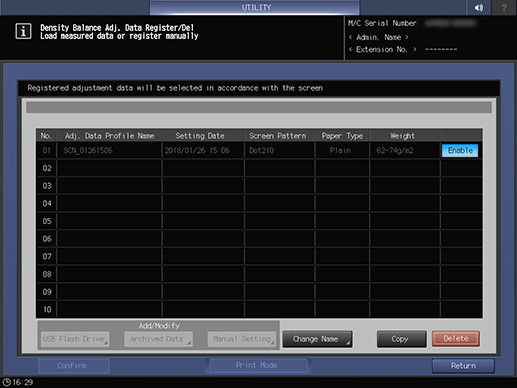Click the No. column header
Screen dimensions: 517x388
[46, 136]
